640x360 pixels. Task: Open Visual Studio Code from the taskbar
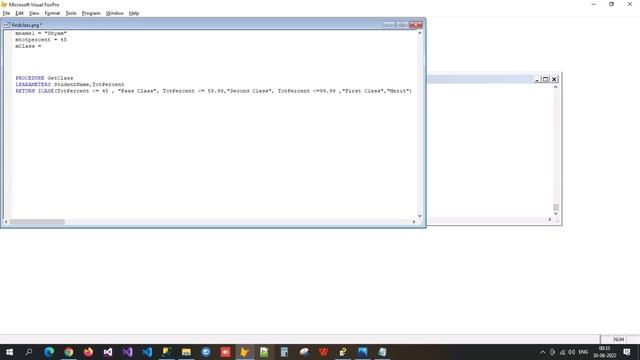pyautogui.click(x=147, y=352)
